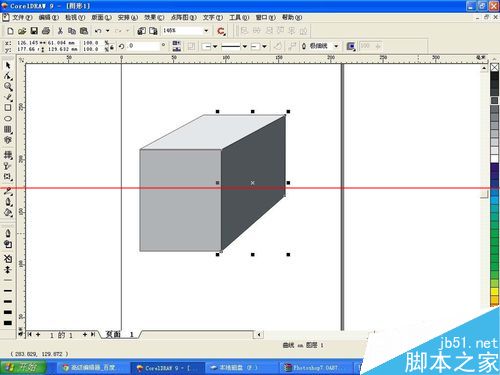Open the Outline tool flyout
This screenshot has height=375, width=500.
[x=8, y=202]
